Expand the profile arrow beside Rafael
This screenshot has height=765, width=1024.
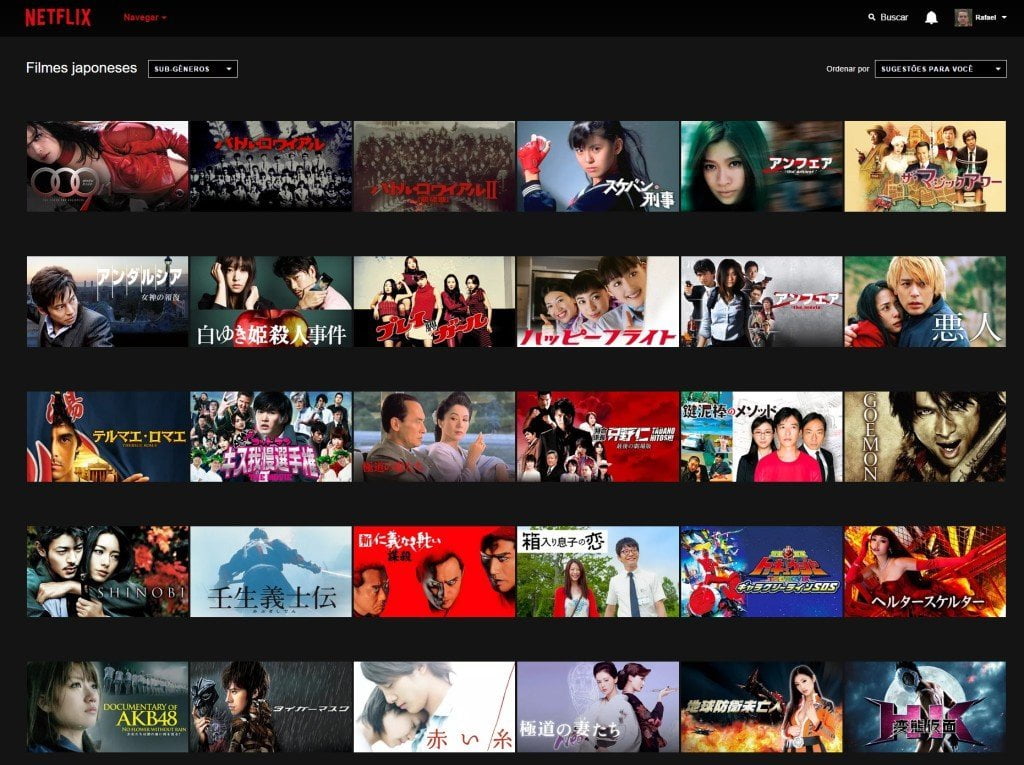(1004, 18)
